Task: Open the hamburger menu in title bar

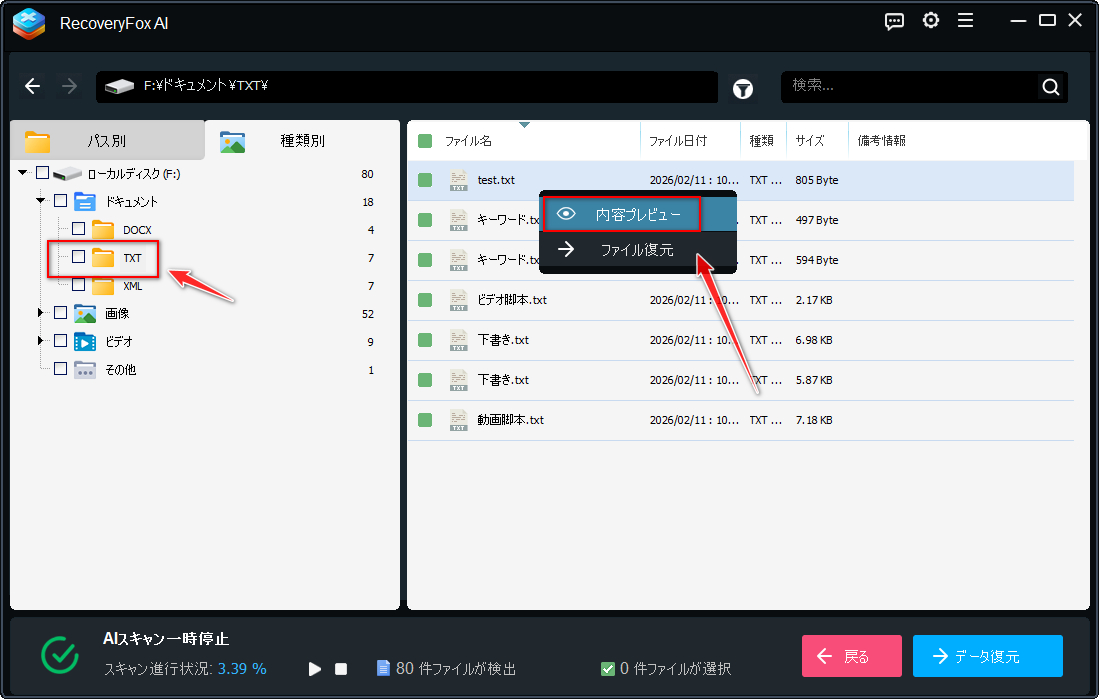Action: [965, 21]
